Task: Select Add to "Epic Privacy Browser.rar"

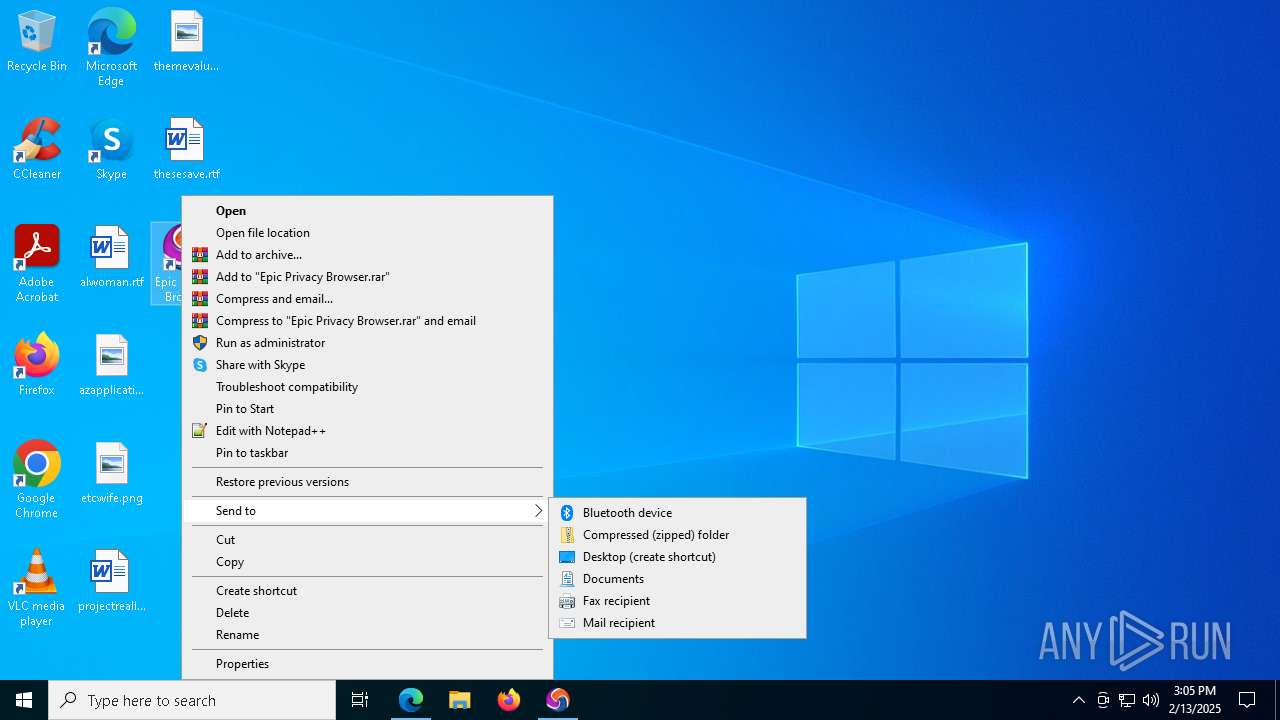Action: tap(367, 277)
